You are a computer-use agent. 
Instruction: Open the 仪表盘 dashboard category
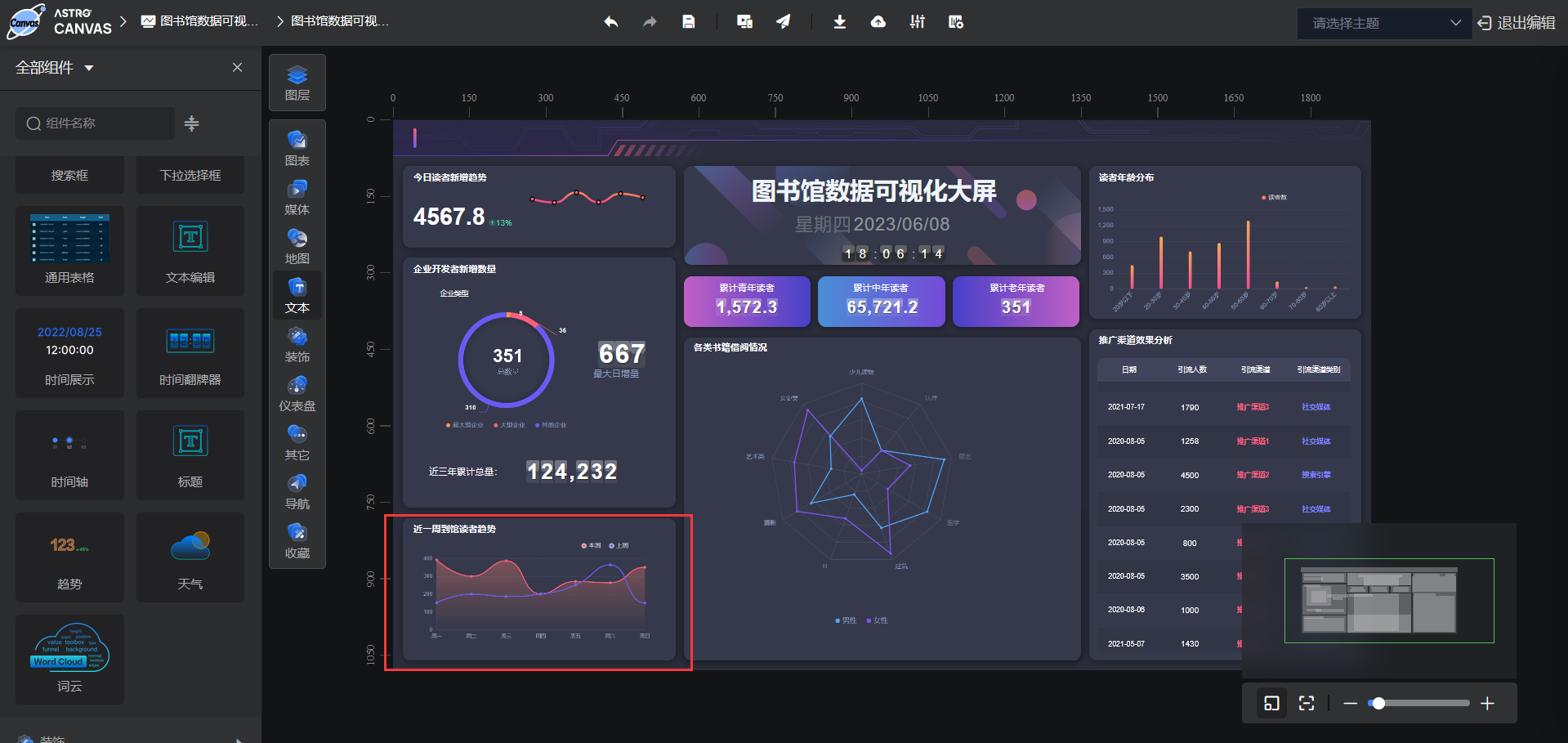pyautogui.click(x=297, y=394)
